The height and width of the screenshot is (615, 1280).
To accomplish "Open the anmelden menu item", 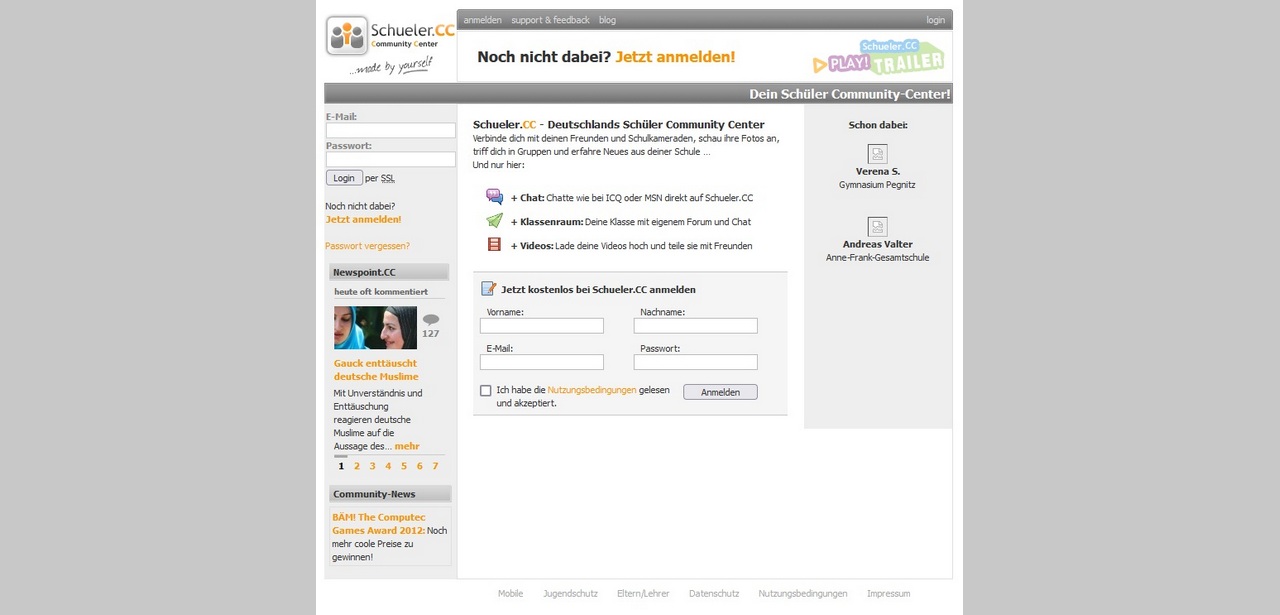I will click(483, 20).
